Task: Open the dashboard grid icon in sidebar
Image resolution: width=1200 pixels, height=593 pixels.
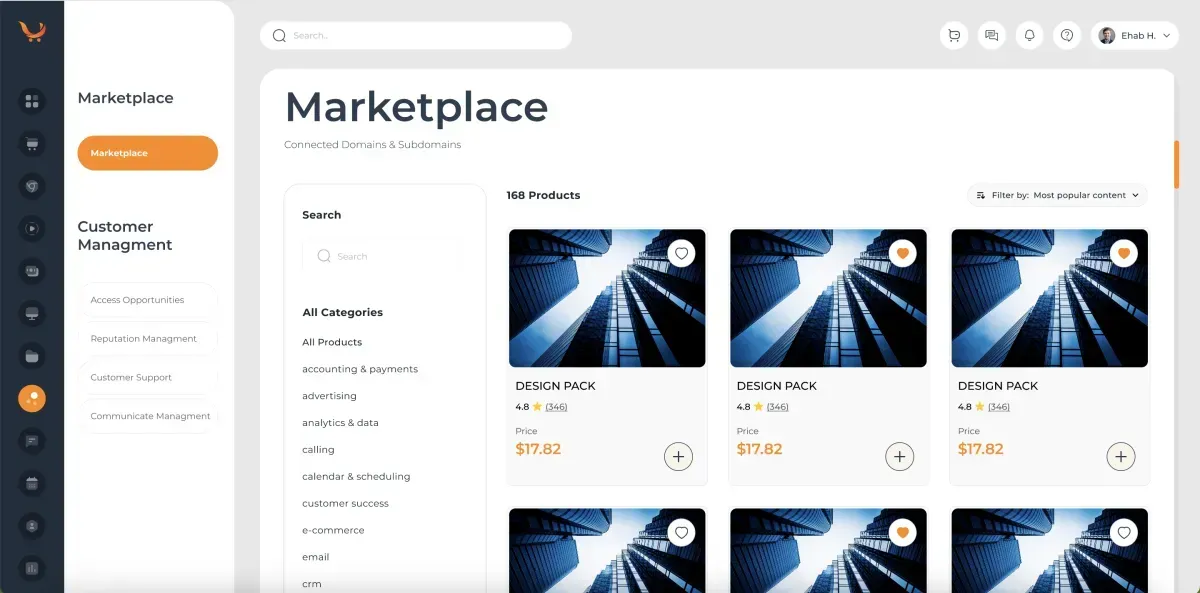Action: [32, 101]
